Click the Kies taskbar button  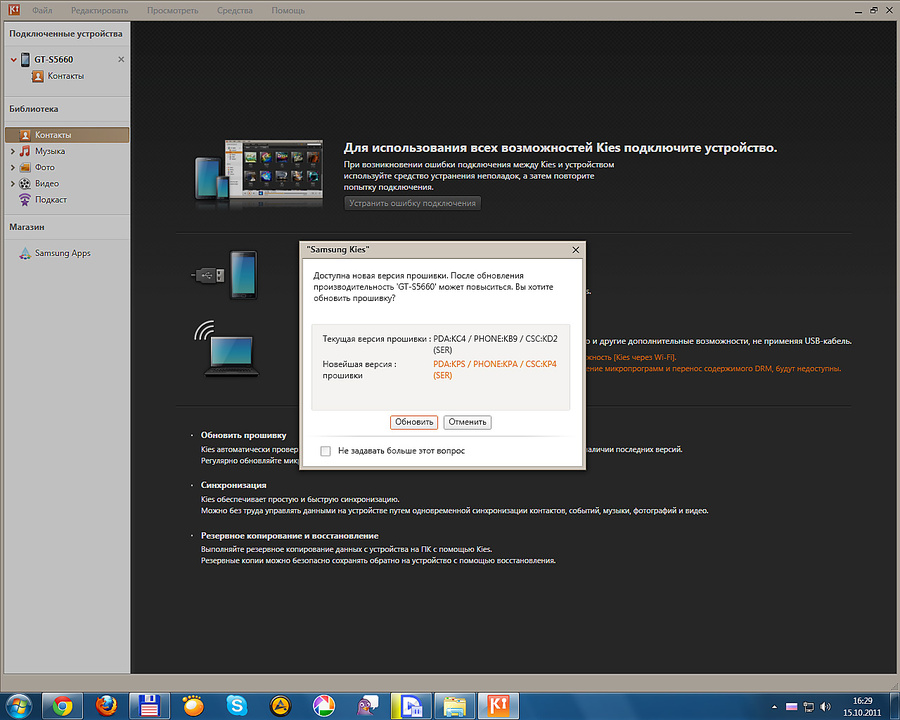point(498,706)
